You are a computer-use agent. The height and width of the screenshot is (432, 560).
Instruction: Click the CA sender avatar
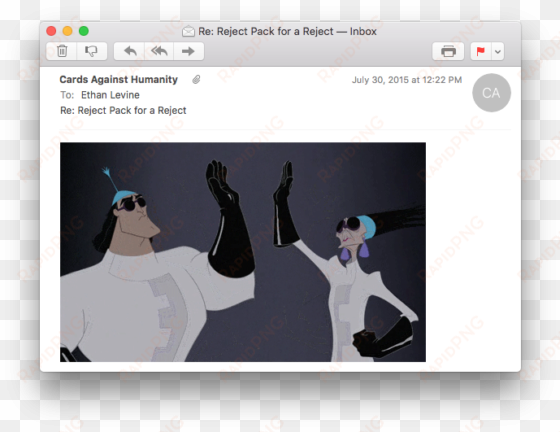491,93
